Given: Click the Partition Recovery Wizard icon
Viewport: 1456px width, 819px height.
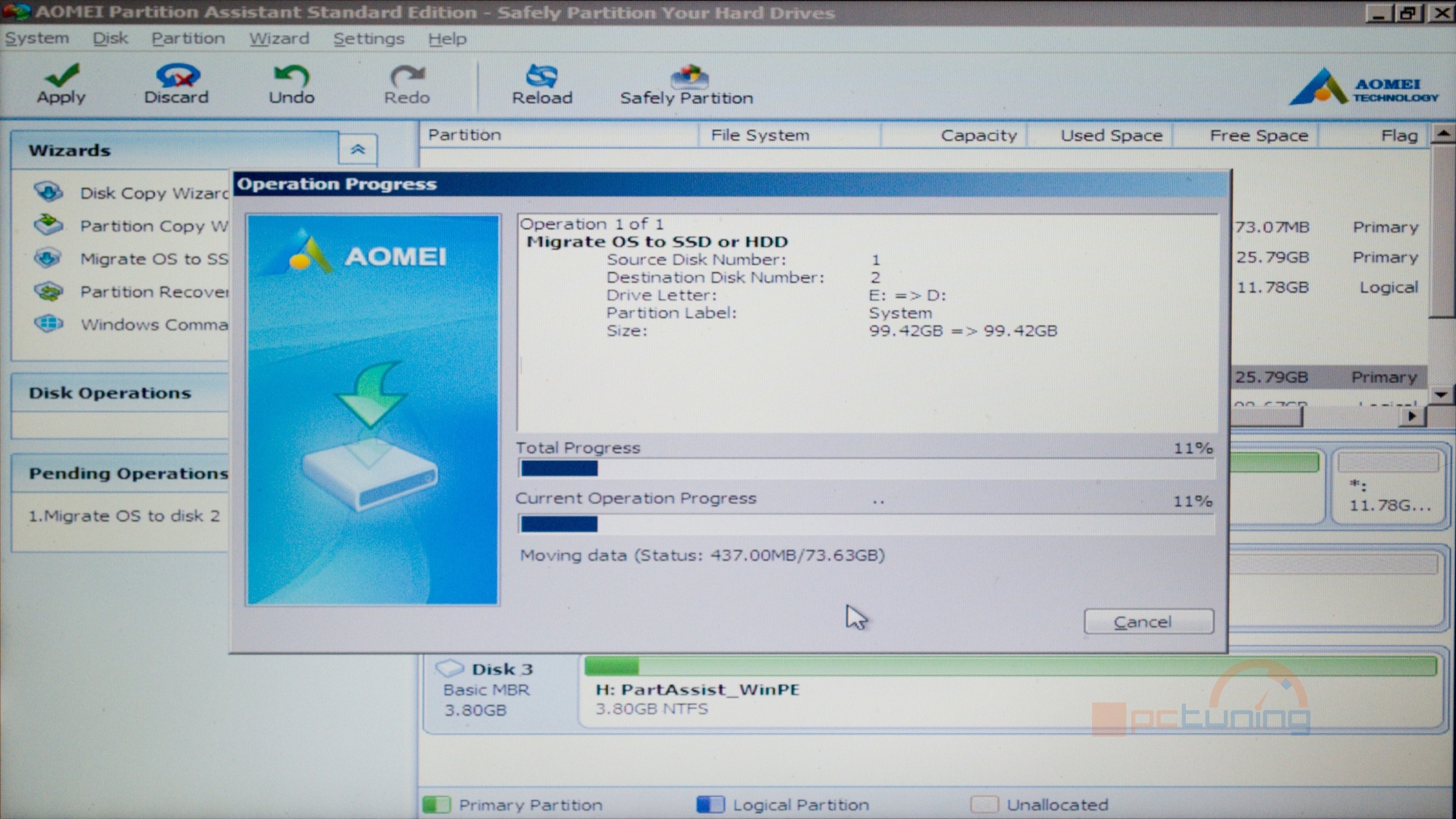Looking at the screenshot, I should (x=49, y=291).
